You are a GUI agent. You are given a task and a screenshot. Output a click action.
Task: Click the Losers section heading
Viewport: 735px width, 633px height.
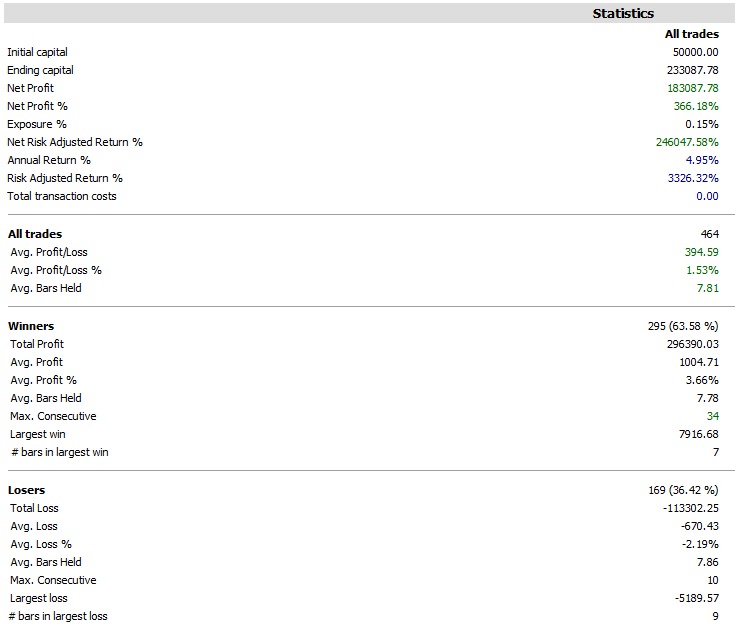pyautogui.click(x=27, y=490)
